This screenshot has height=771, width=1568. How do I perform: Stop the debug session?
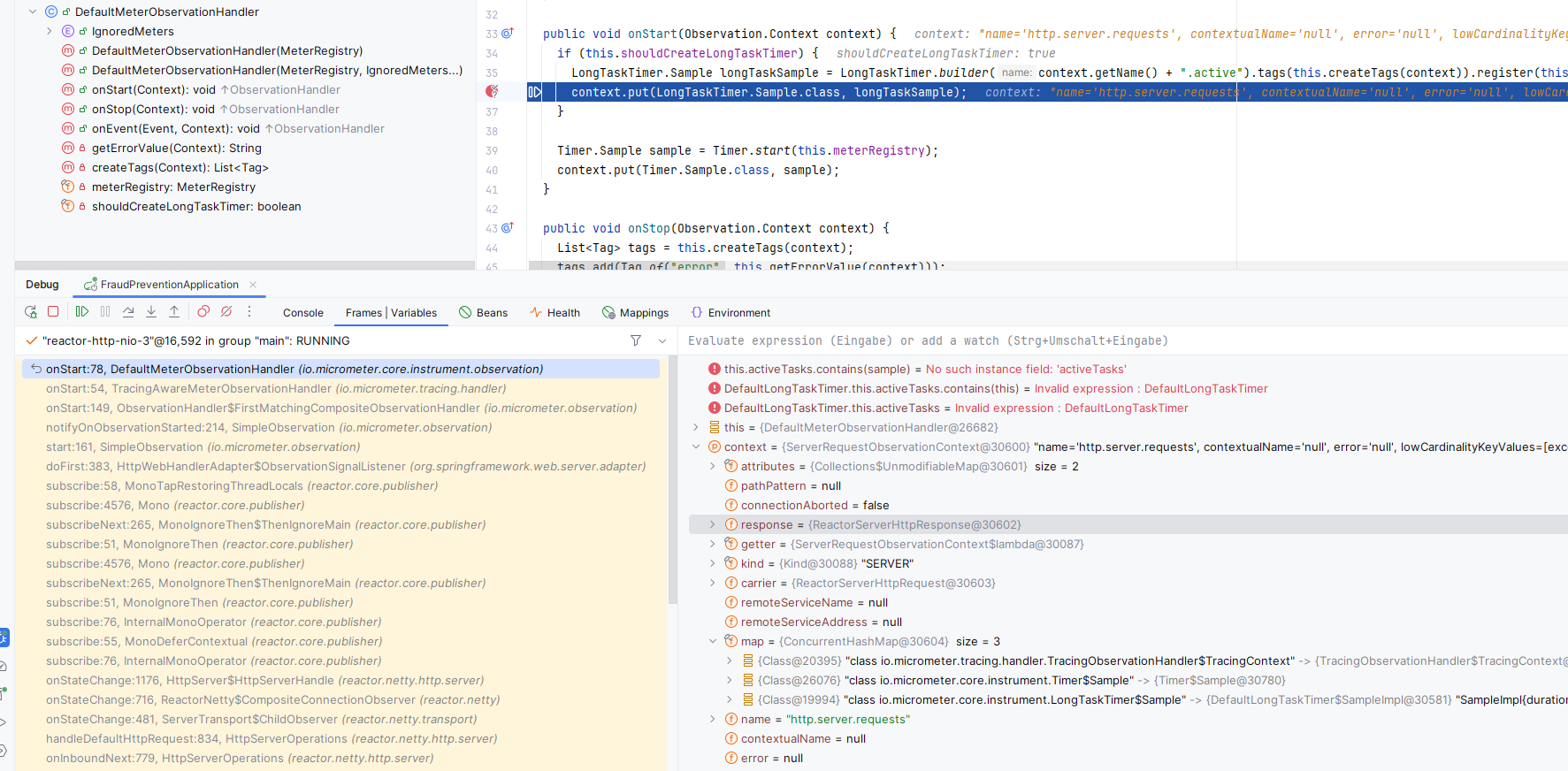coord(53,312)
